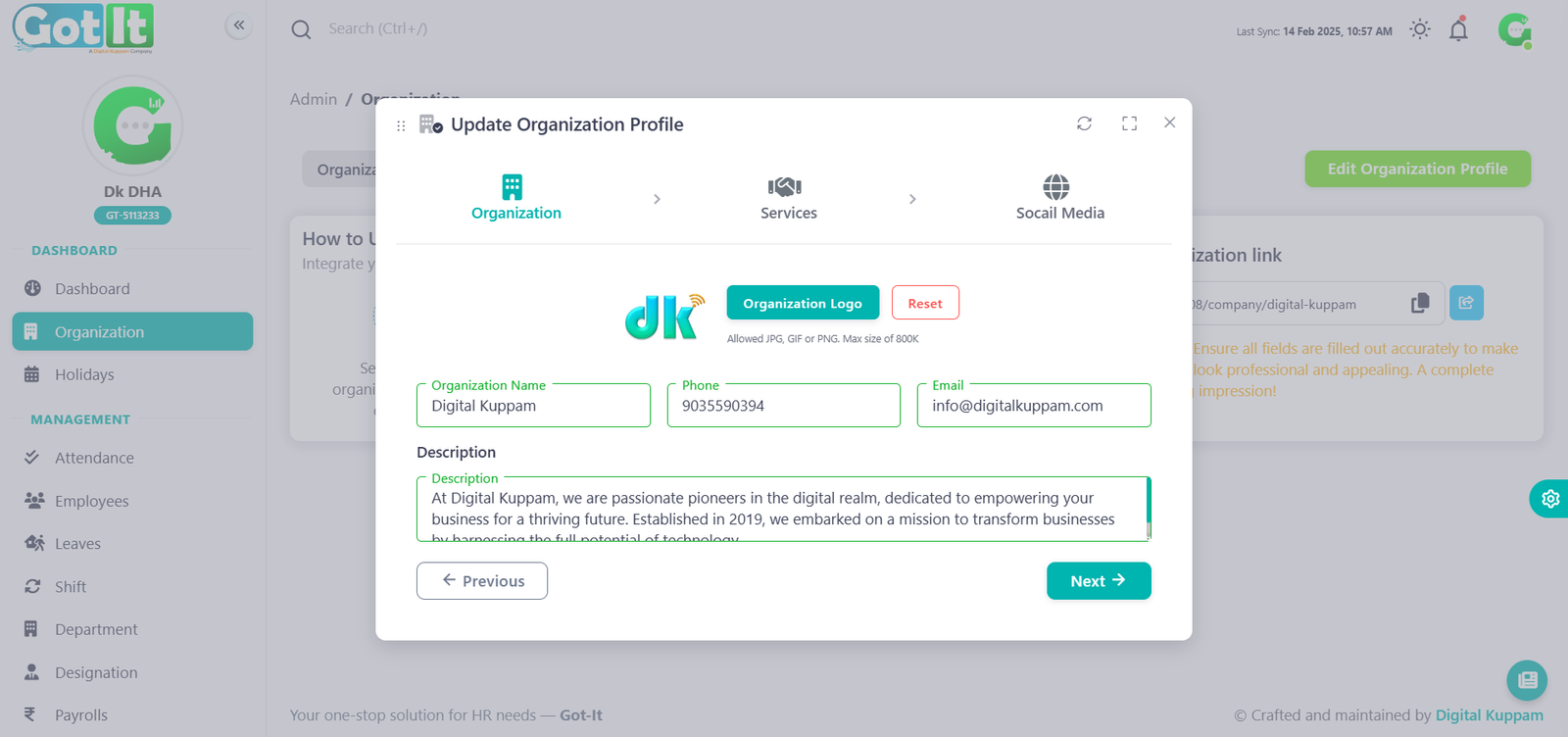Expand the dialog to fullscreen
The width and height of the screenshot is (1568, 737).
coord(1129,123)
